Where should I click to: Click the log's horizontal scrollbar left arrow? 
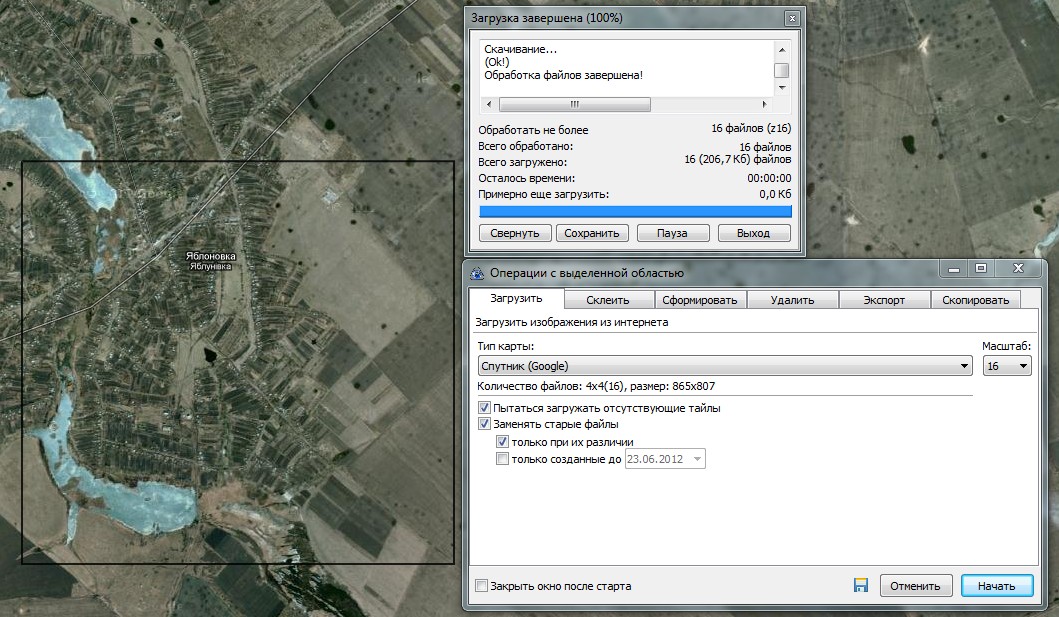[x=488, y=104]
